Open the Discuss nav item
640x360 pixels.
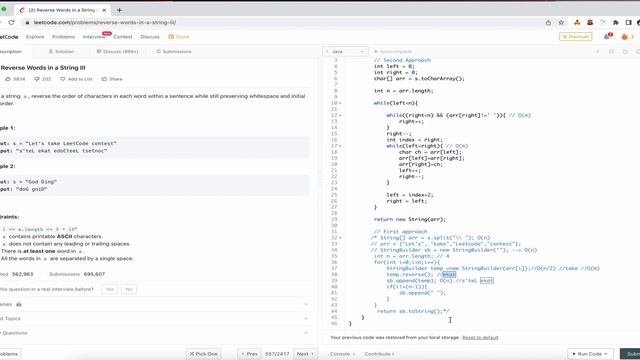pyautogui.click(x=150, y=37)
